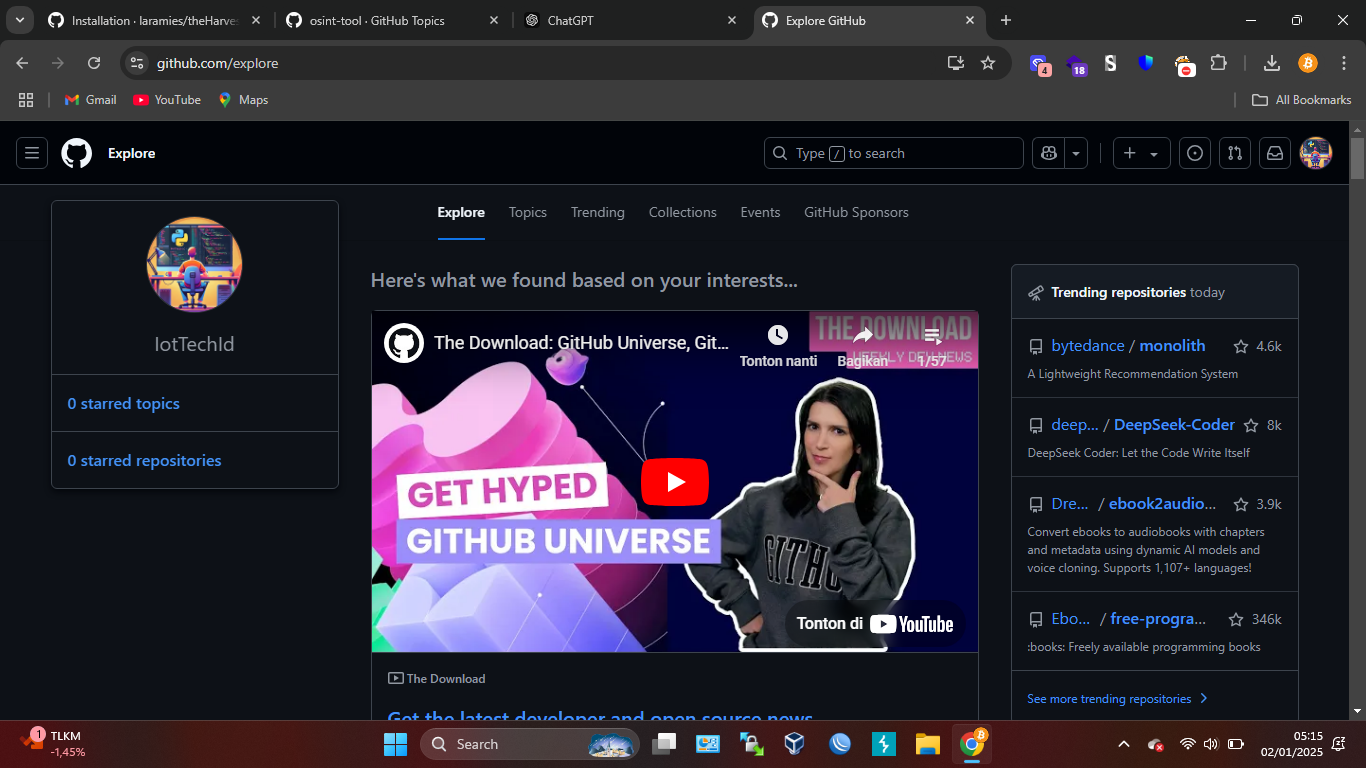Click the IotTechId profile picture in sidebar
Viewport: 1366px width, 768px height.
195,265
